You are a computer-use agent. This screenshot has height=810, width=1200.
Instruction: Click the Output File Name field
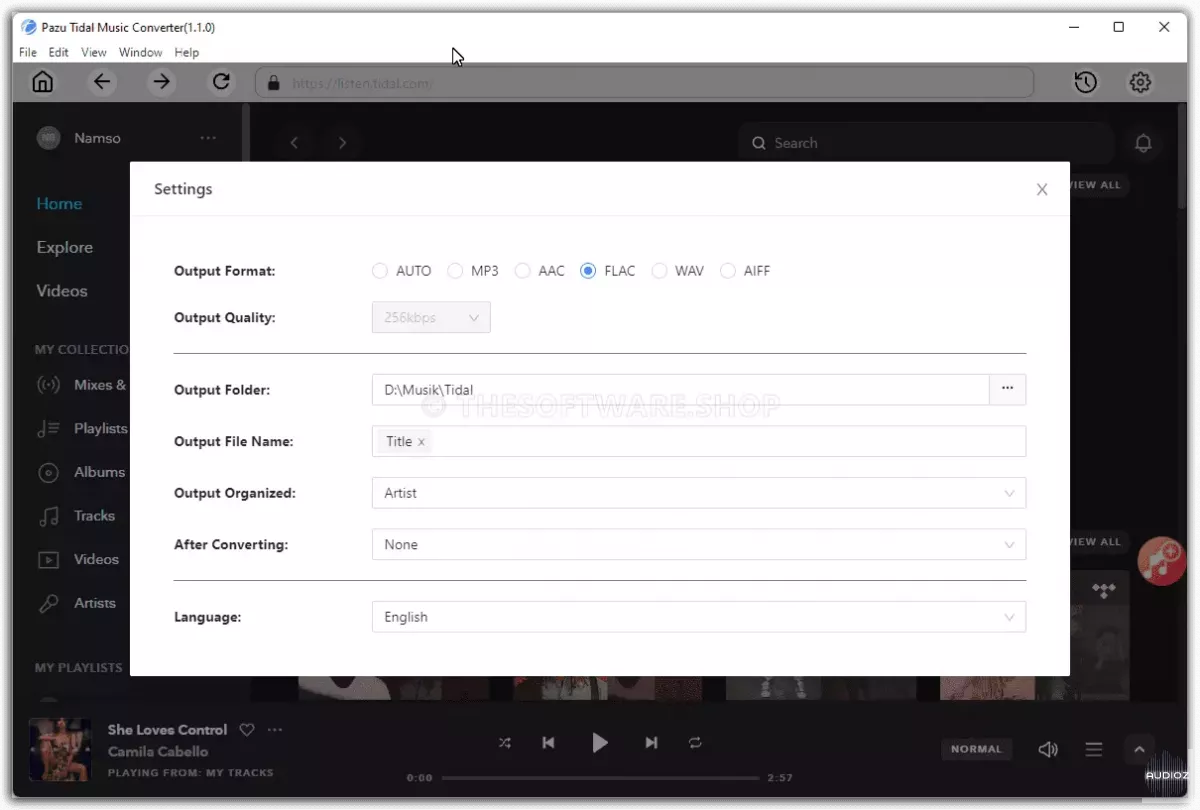pos(699,441)
